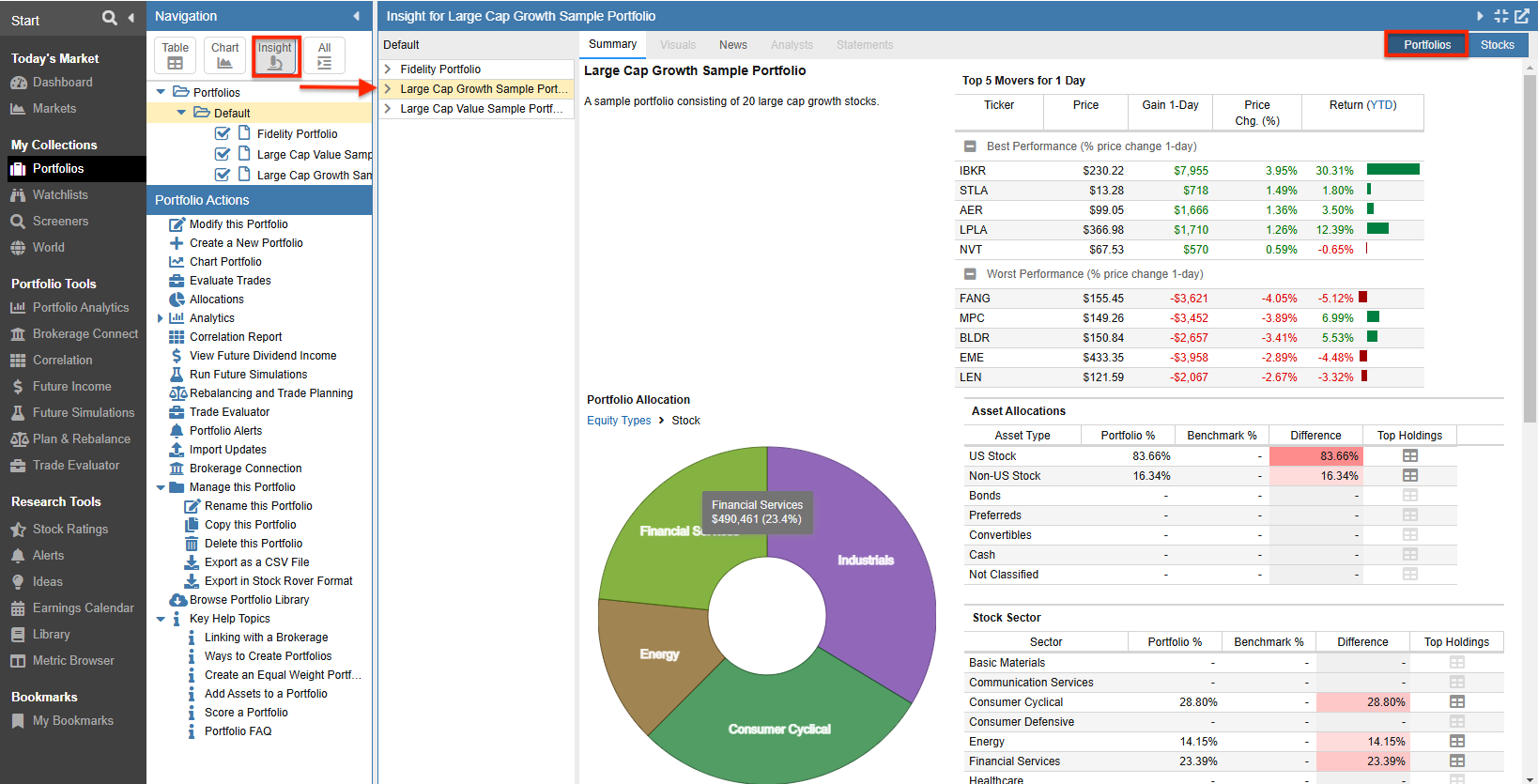Expand the Analytics action node

coord(160,318)
